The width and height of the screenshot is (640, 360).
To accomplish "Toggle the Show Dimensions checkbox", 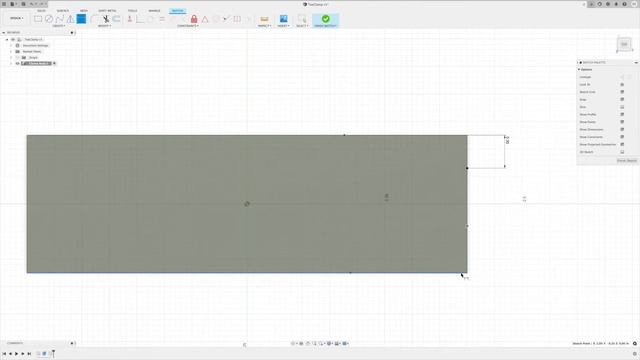I will tap(622, 129).
